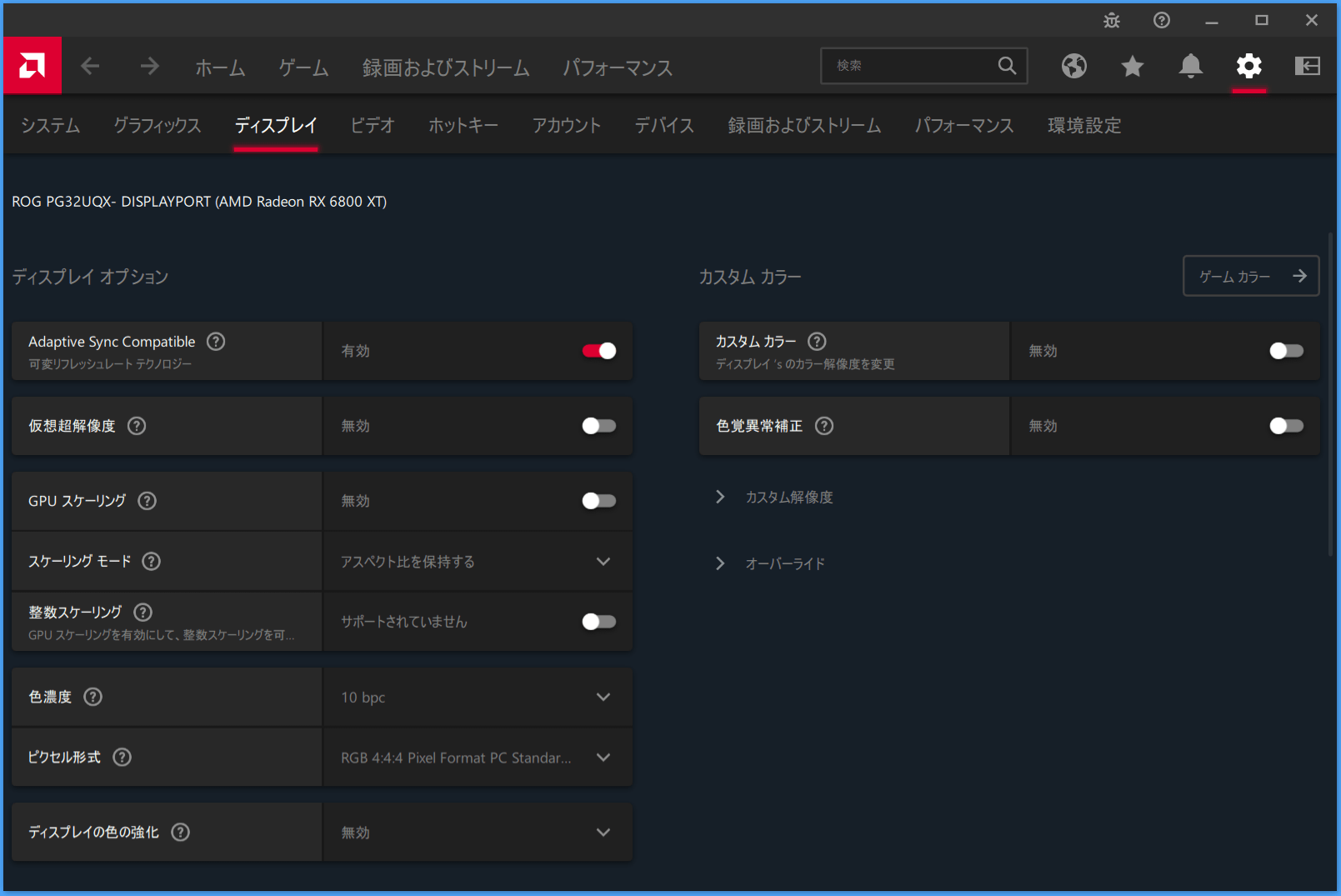Image resolution: width=1341 pixels, height=896 pixels.
Task: Show help for スケーリング モード
Action: [152, 561]
